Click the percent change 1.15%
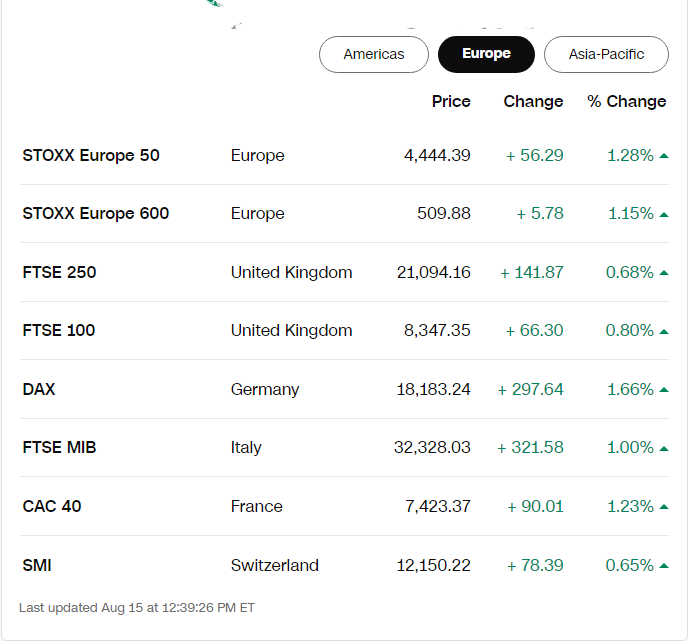 (631, 213)
